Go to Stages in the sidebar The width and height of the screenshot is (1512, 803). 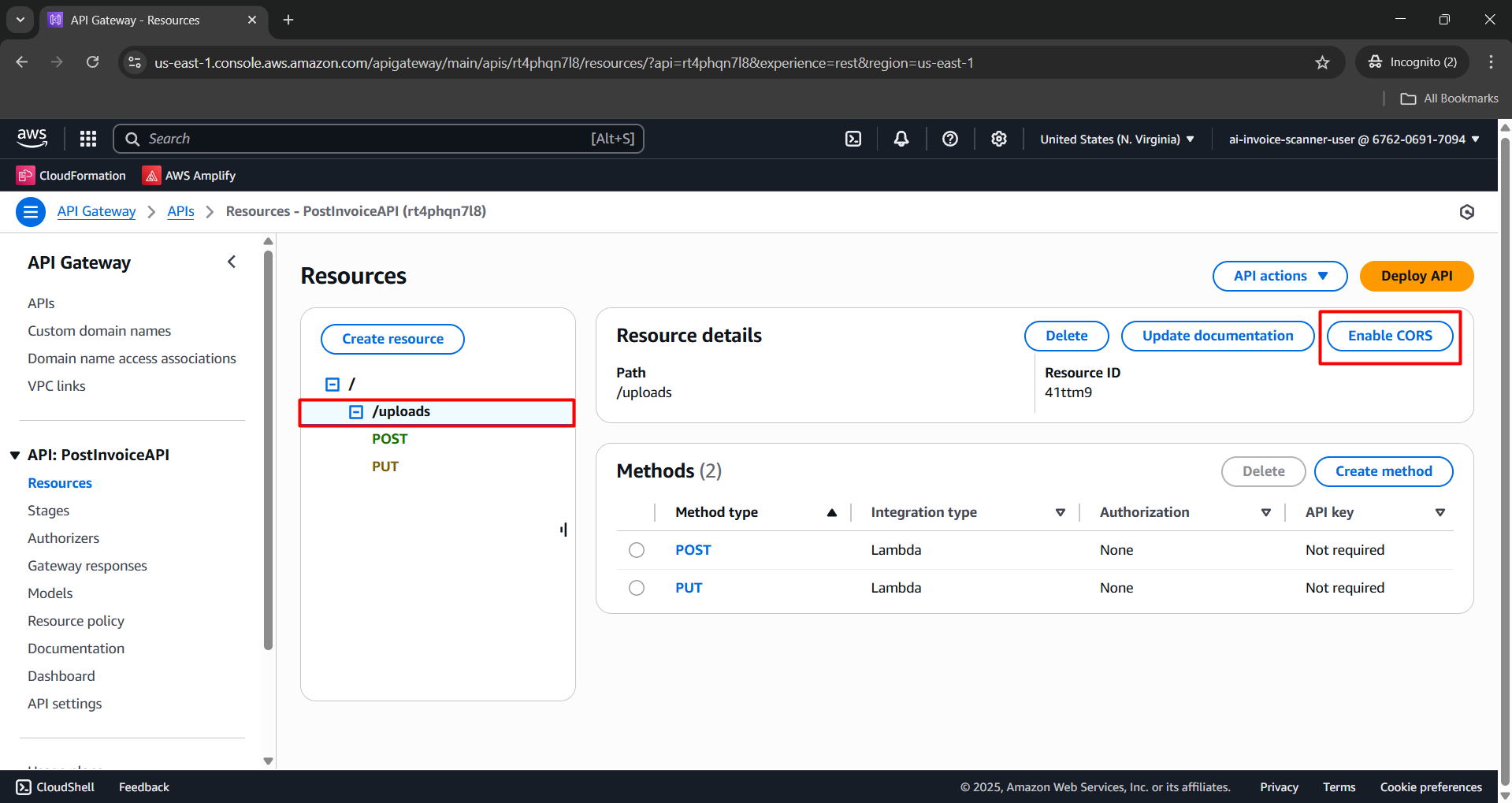(x=49, y=511)
